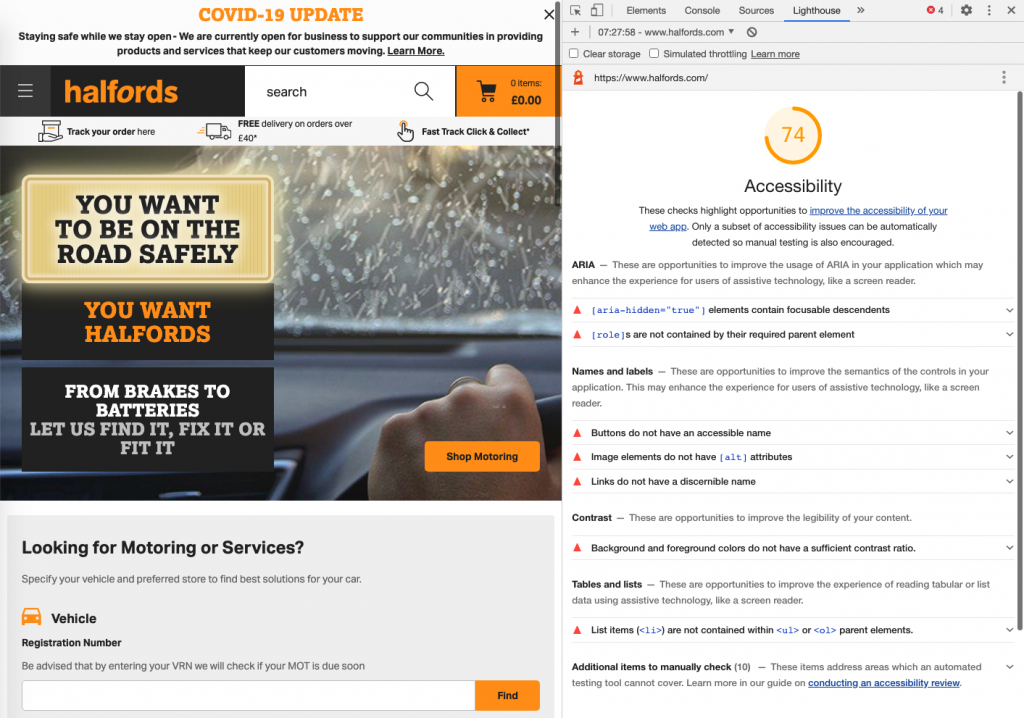The image size is (1024, 718).
Task: Click Fast Track Click & Collect link
Action: [475, 131]
